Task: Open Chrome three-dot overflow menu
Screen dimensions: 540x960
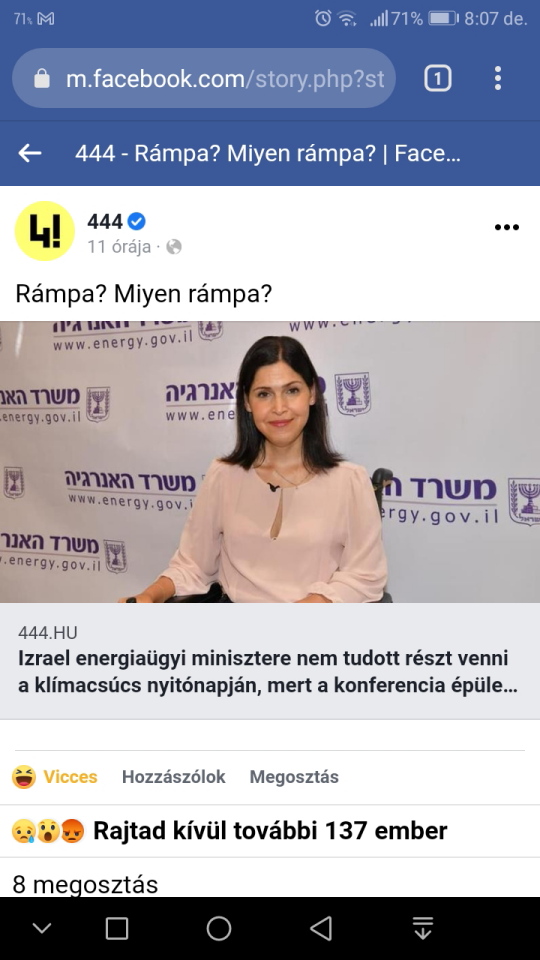Action: click(498, 78)
